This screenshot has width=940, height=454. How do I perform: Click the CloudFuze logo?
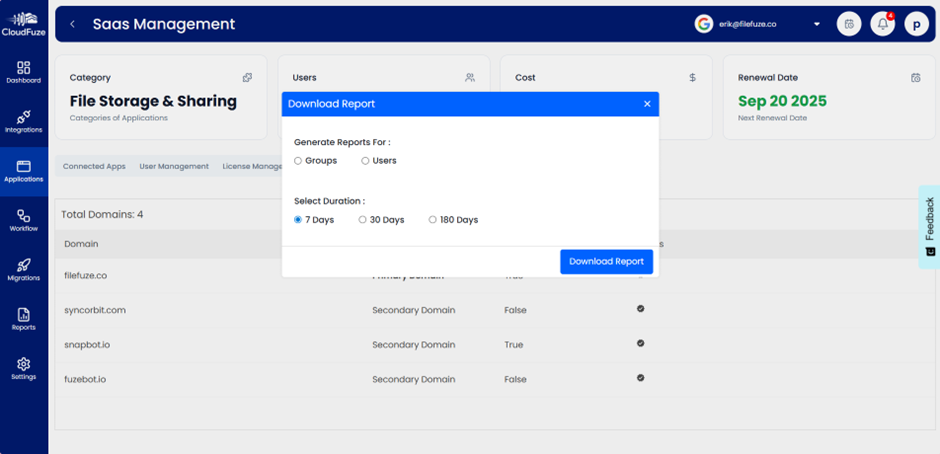(23, 24)
